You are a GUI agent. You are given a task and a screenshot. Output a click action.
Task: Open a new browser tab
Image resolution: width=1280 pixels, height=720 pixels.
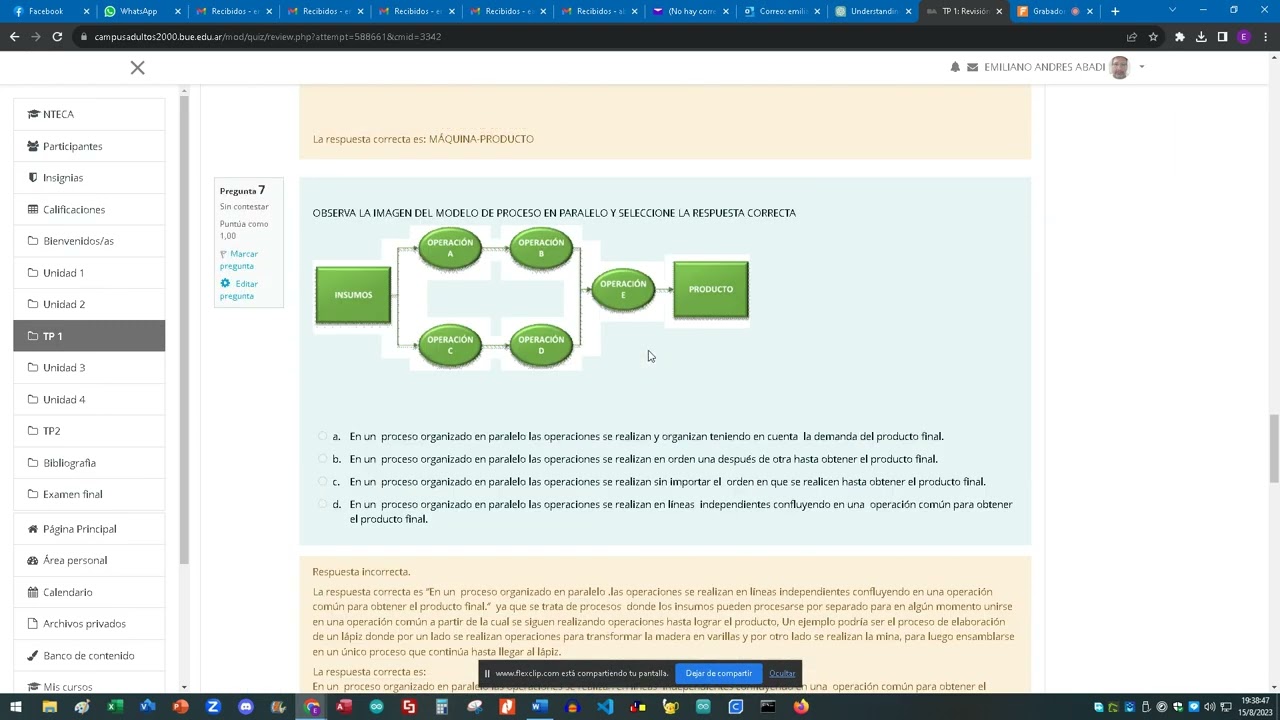(x=1115, y=11)
